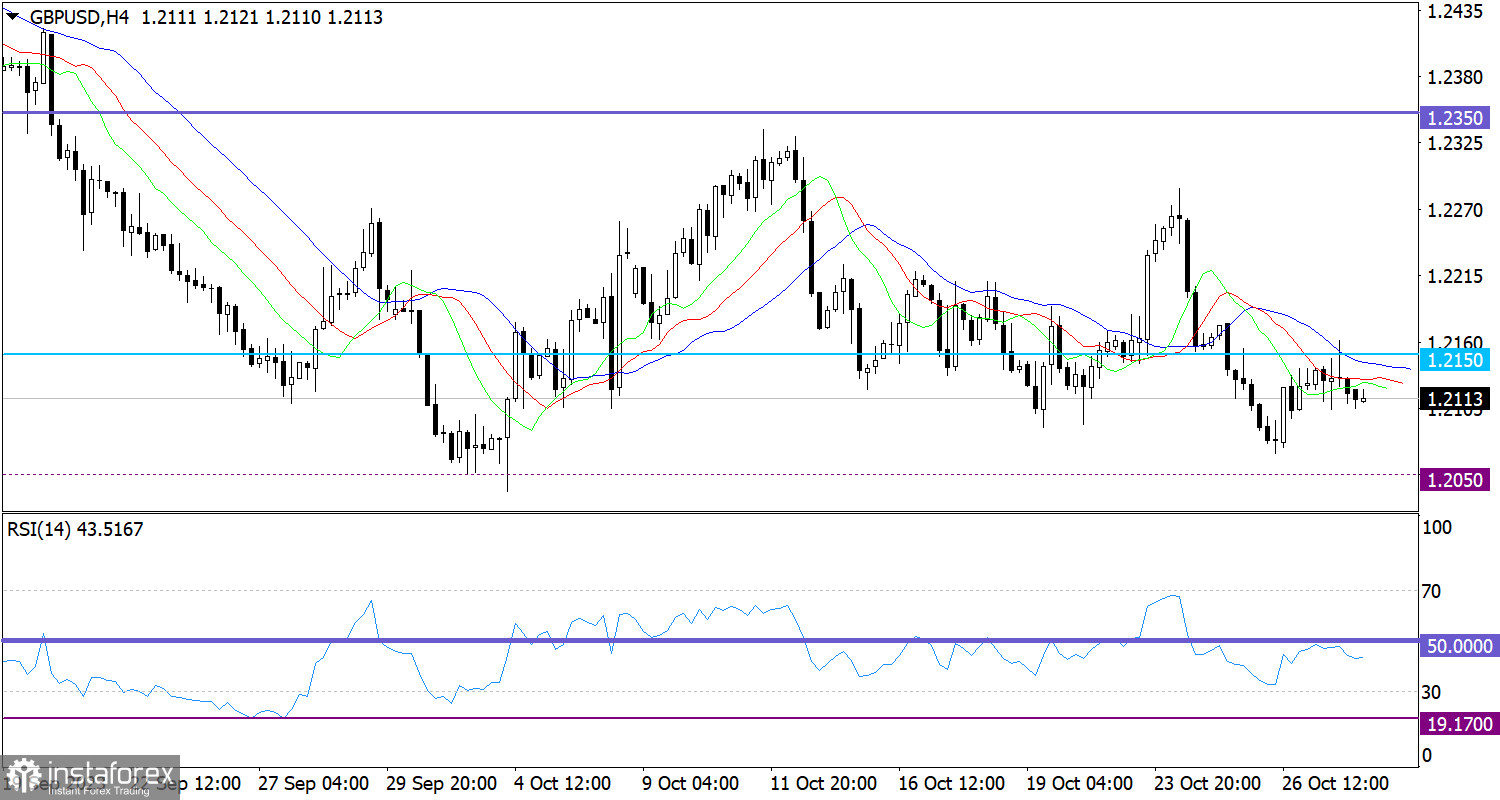The height and width of the screenshot is (800, 1500).
Task: Click the OHLC values 1.2111 1.2121 1.2110 1.2113
Action: tap(262, 17)
